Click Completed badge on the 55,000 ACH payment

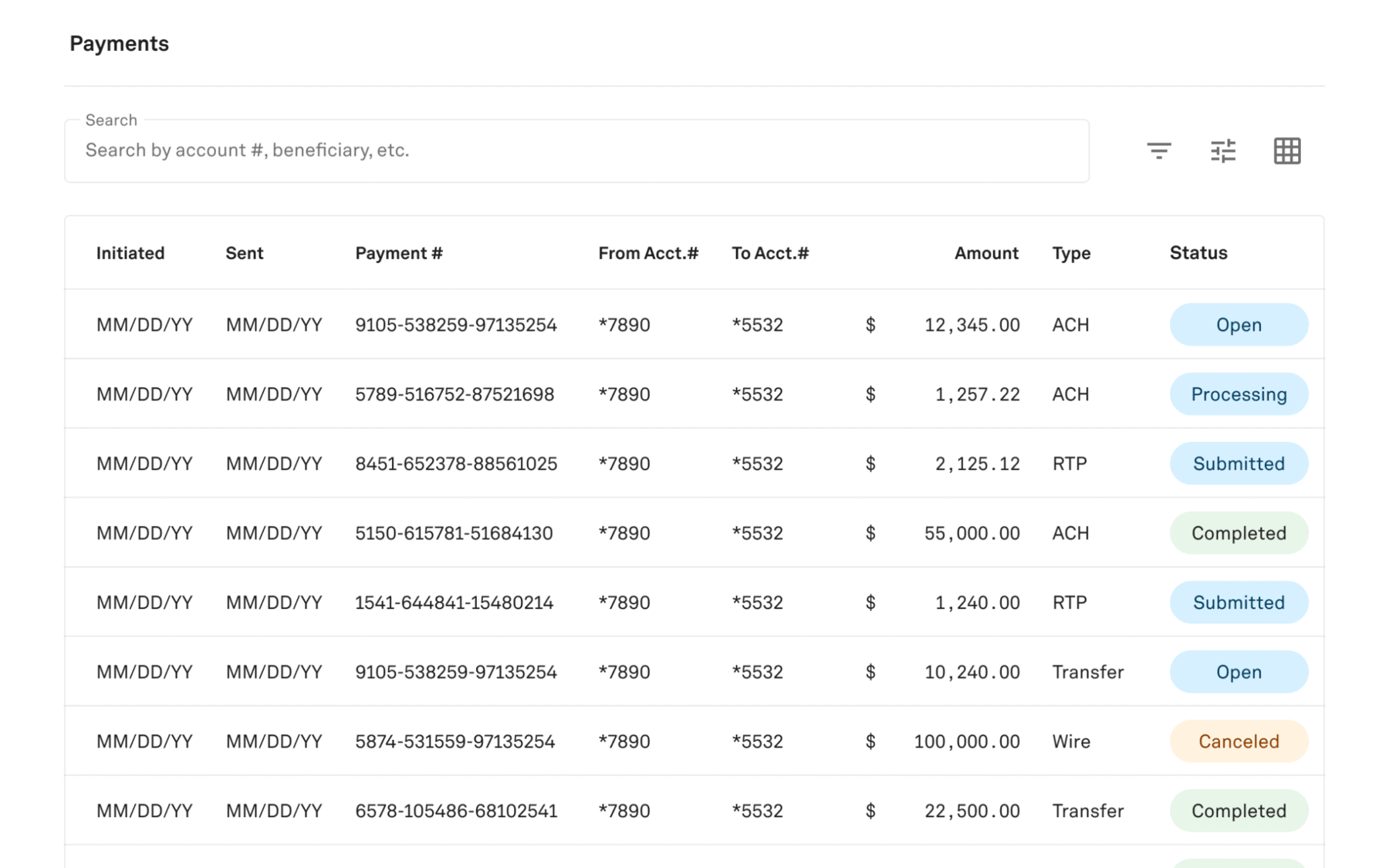(x=1239, y=532)
